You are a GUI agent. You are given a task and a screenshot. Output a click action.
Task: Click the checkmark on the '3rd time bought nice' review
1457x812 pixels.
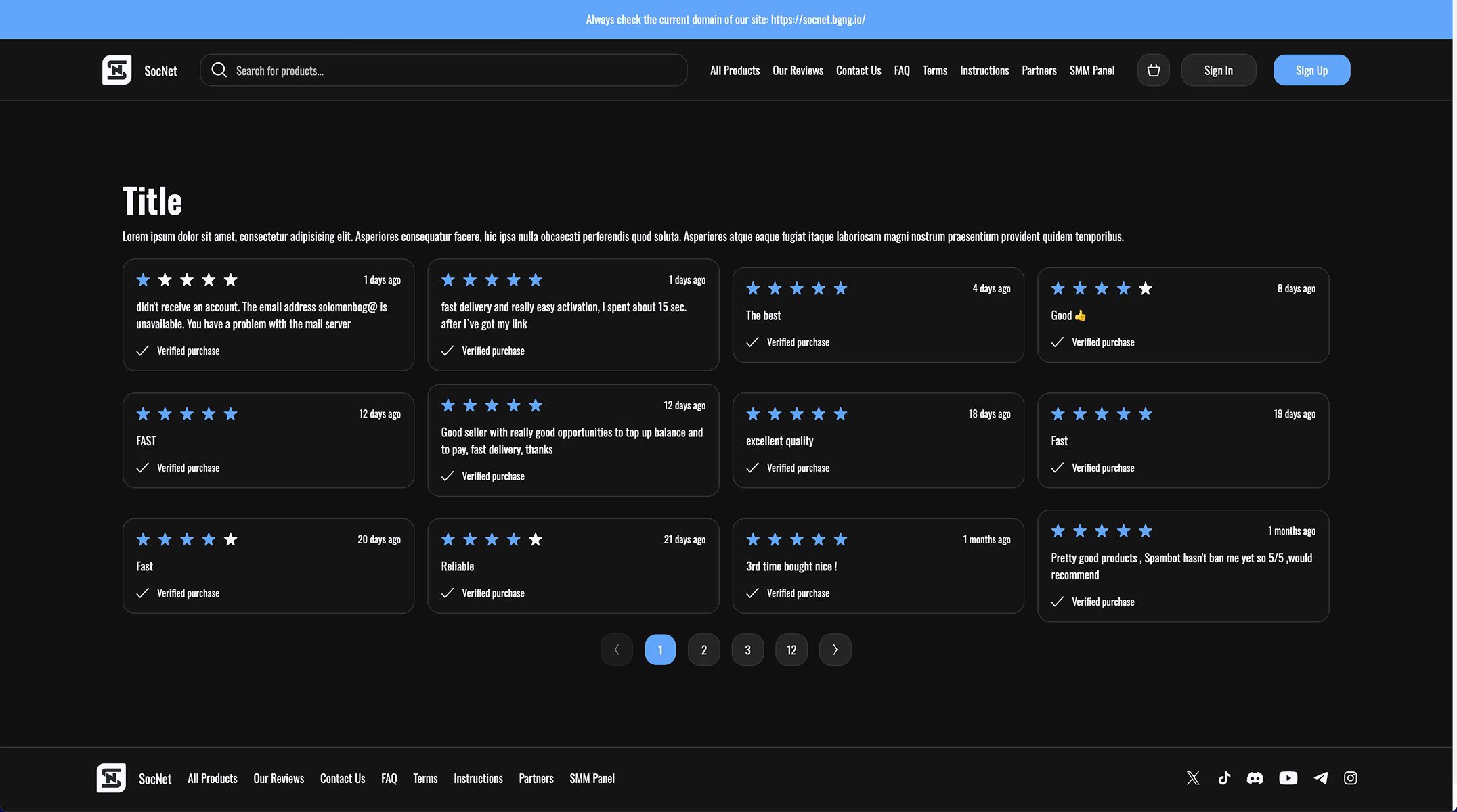click(x=752, y=593)
